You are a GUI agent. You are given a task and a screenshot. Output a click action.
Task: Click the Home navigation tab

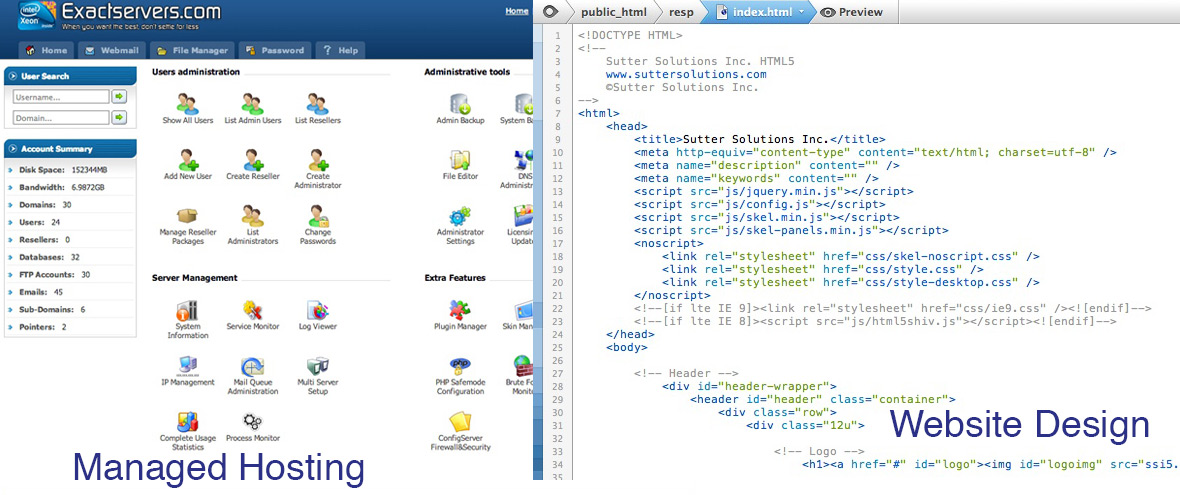tap(47, 50)
